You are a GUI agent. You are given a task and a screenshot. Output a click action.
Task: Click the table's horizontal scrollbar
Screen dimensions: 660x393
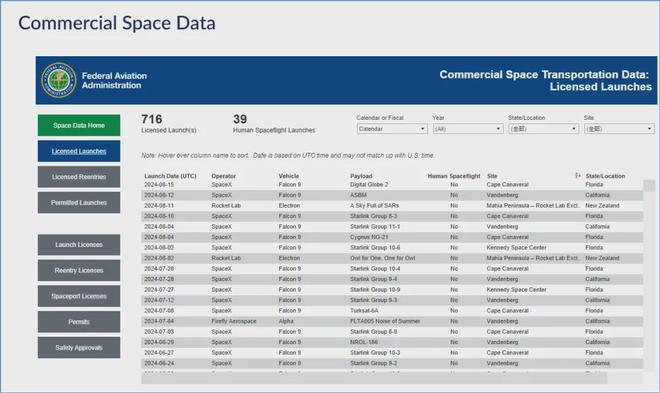(x=374, y=379)
